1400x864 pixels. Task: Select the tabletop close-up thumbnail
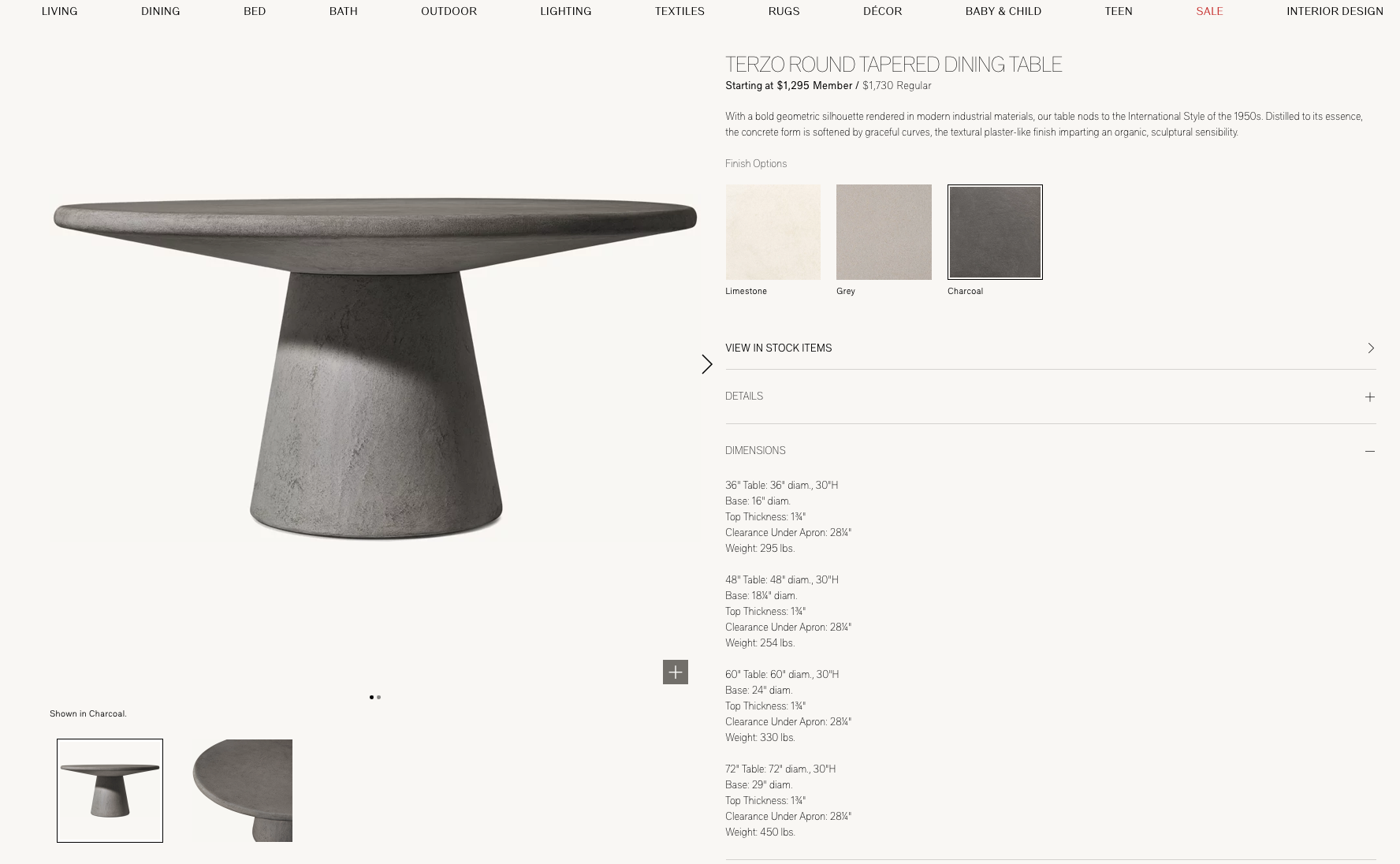pyautogui.click(x=242, y=791)
